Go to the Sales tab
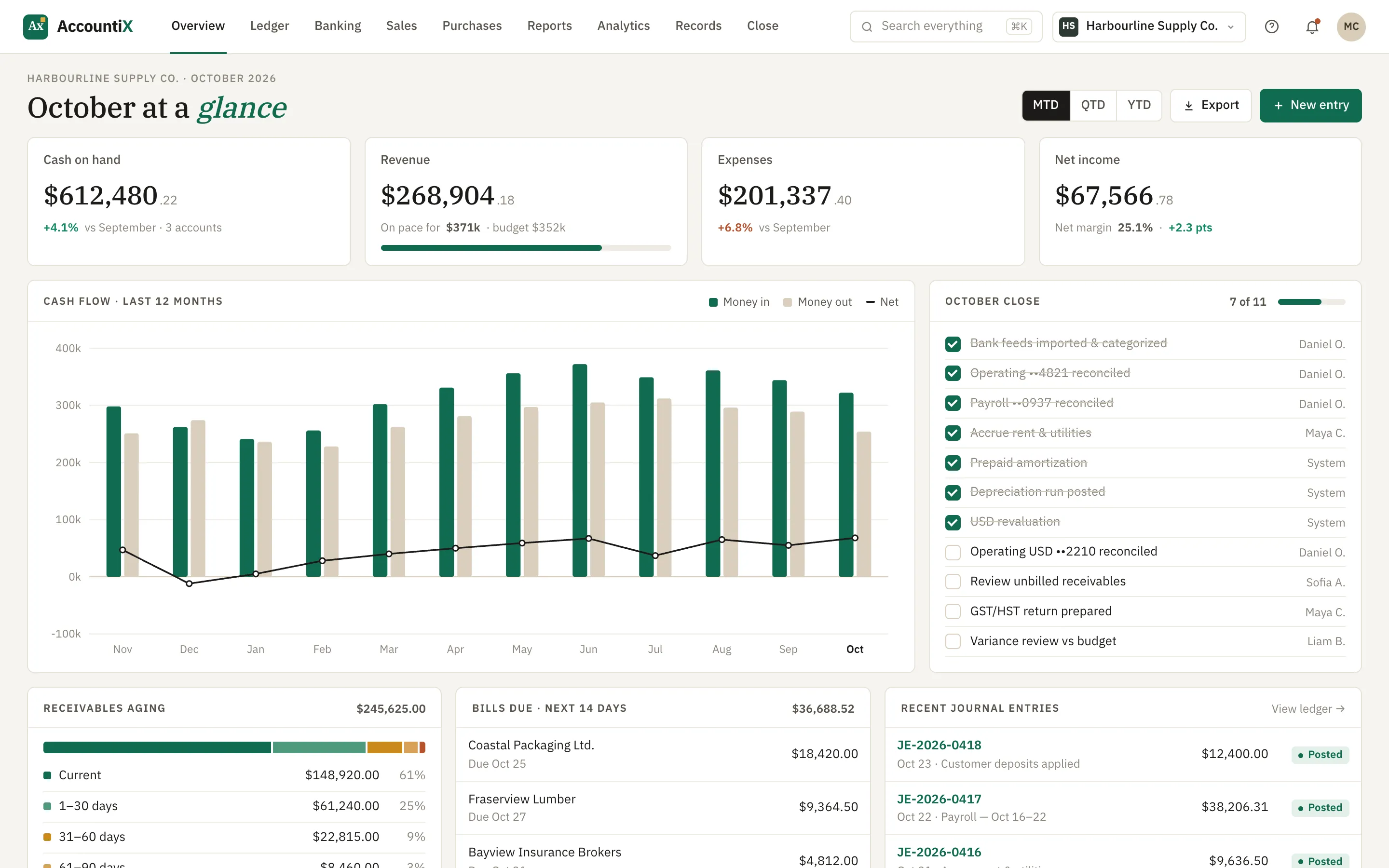Screen dimensions: 1389x868 point(401,26)
